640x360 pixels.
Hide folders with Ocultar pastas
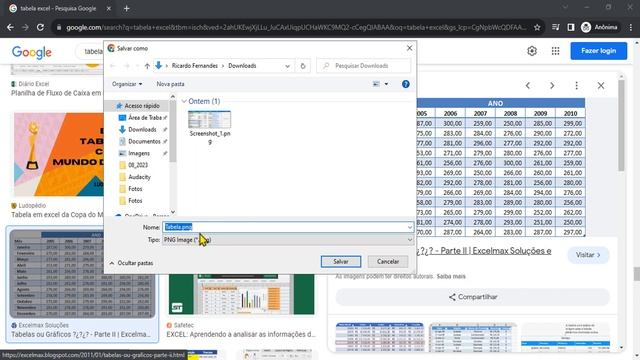131,263
